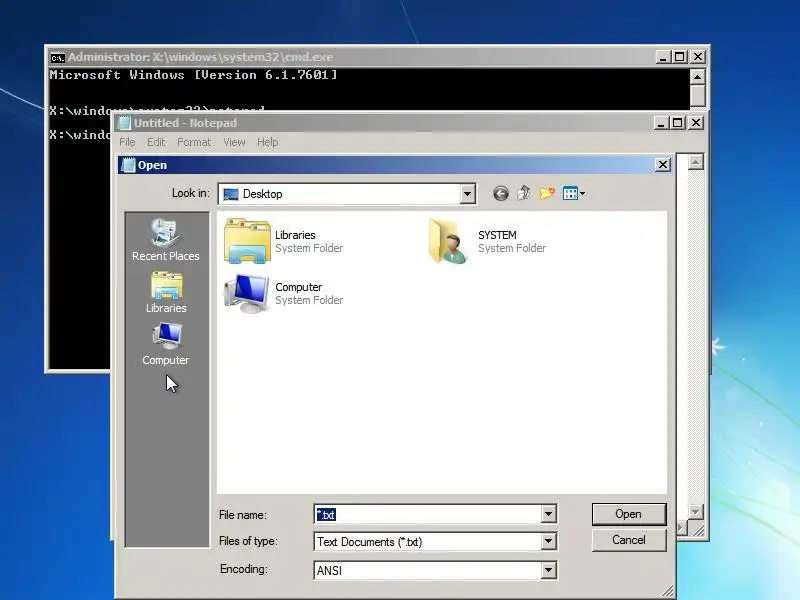Click the cmd.exe title bar icon
The image size is (800, 600).
click(58, 57)
